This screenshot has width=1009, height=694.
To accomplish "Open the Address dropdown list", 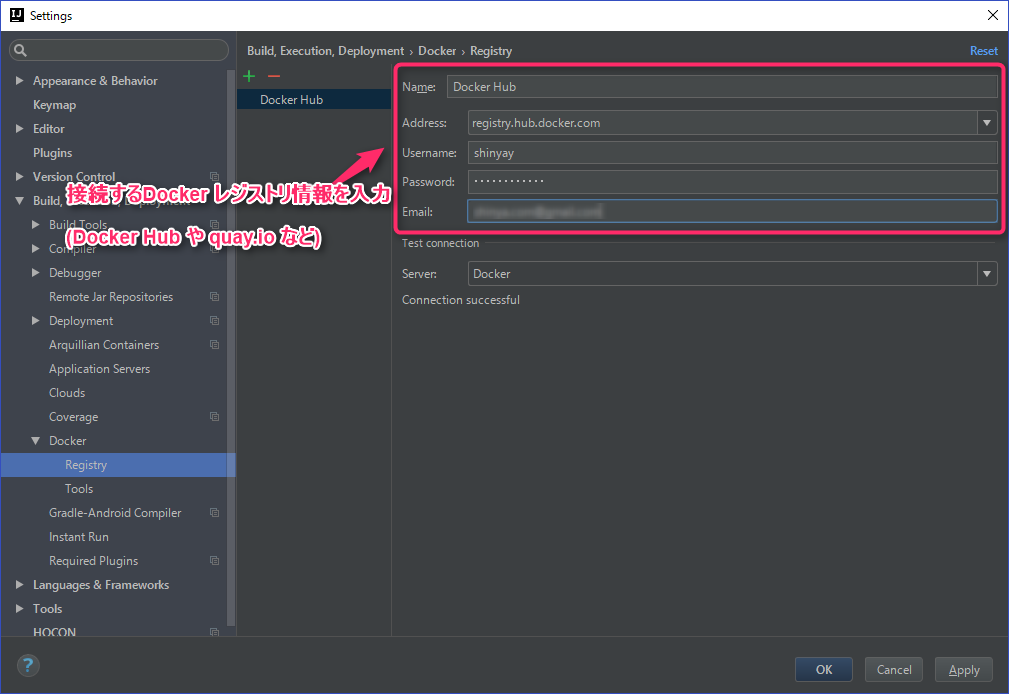I will coord(987,122).
